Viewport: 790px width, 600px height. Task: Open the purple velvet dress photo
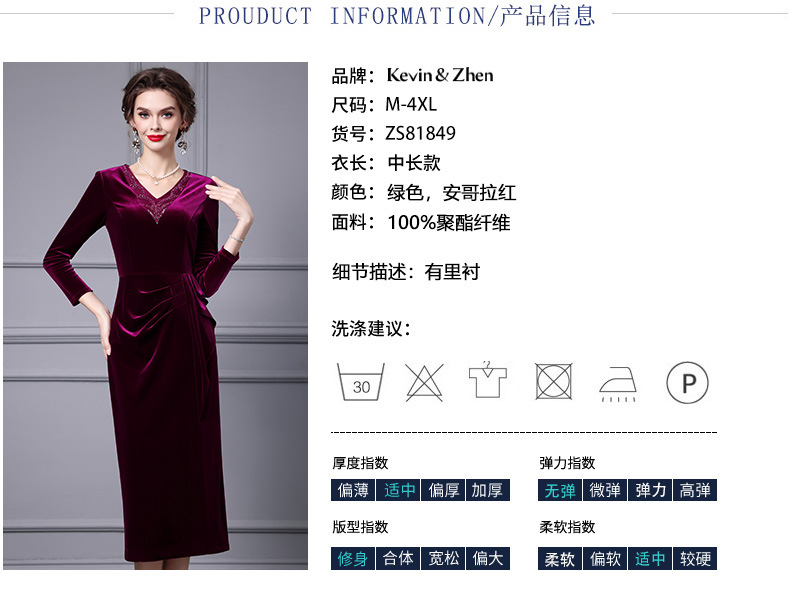[x=155, y=316]
